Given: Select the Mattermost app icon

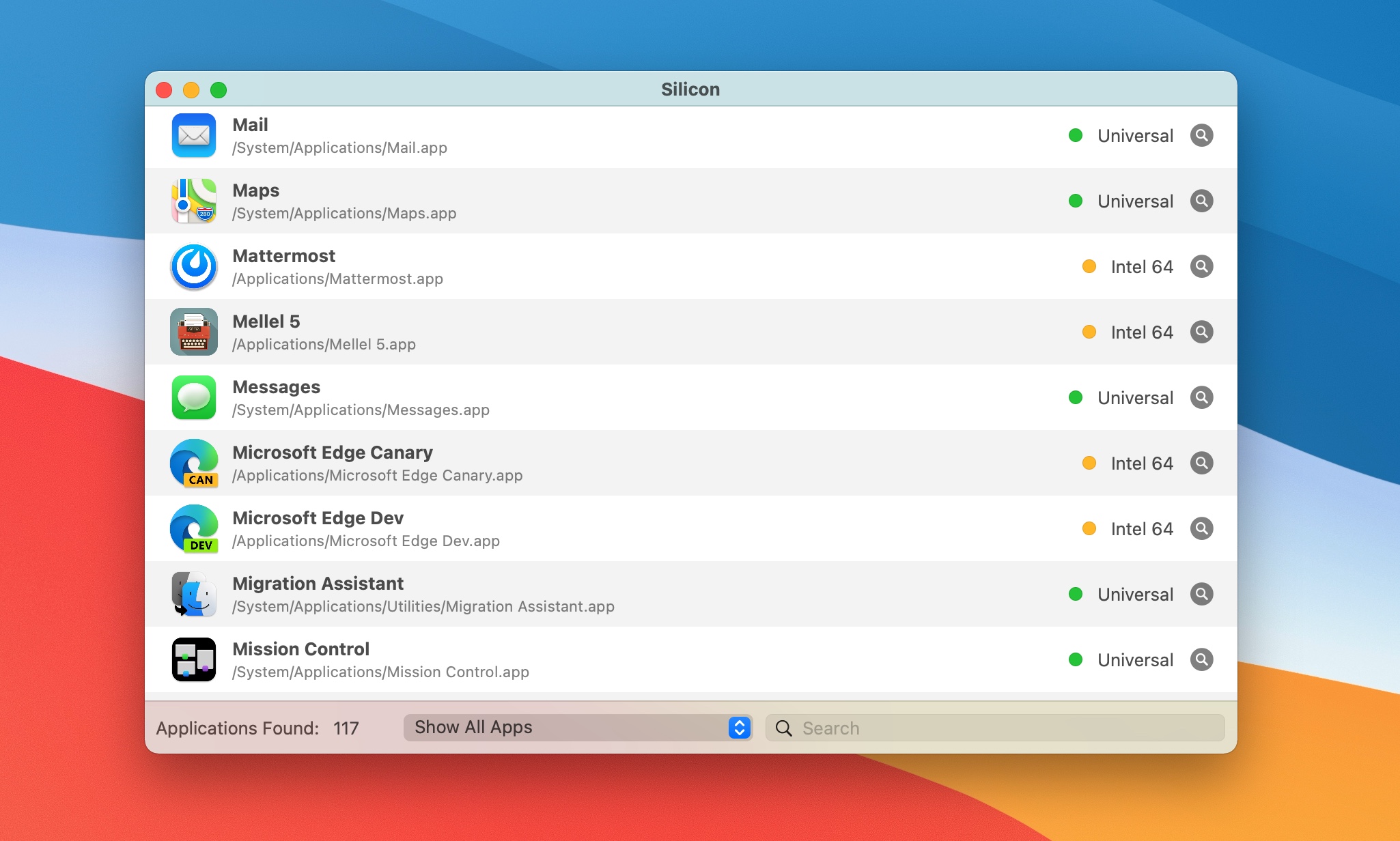Looking at the screenshot, I should pos(194,266).
